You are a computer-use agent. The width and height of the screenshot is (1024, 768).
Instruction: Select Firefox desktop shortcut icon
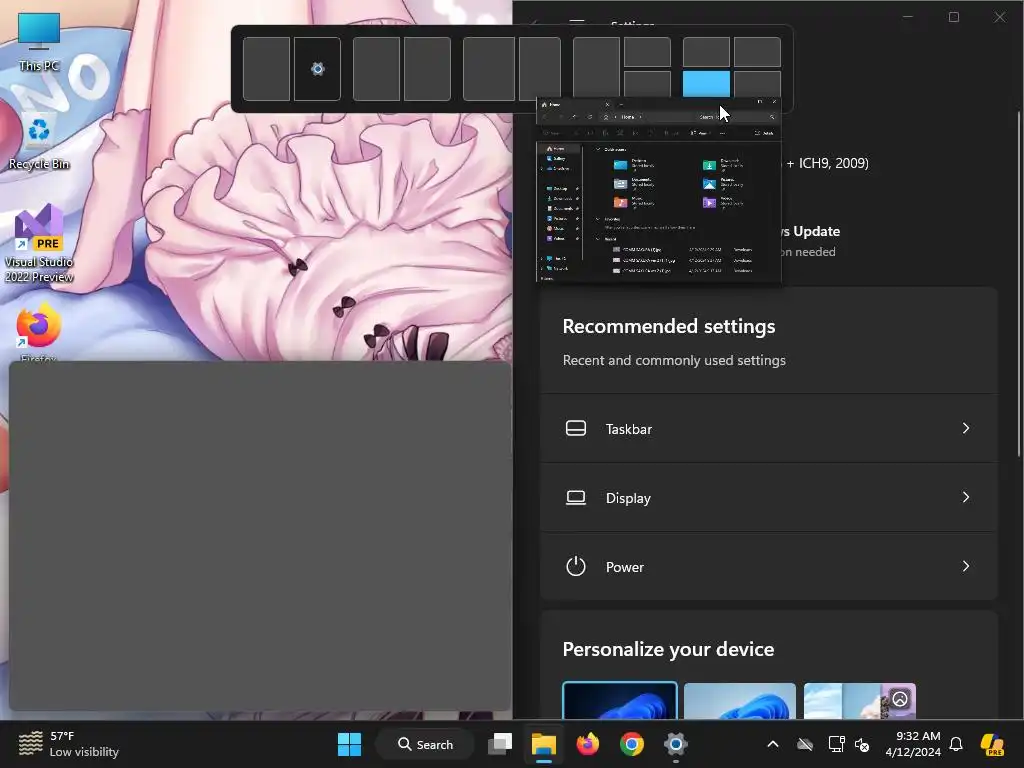39,330
